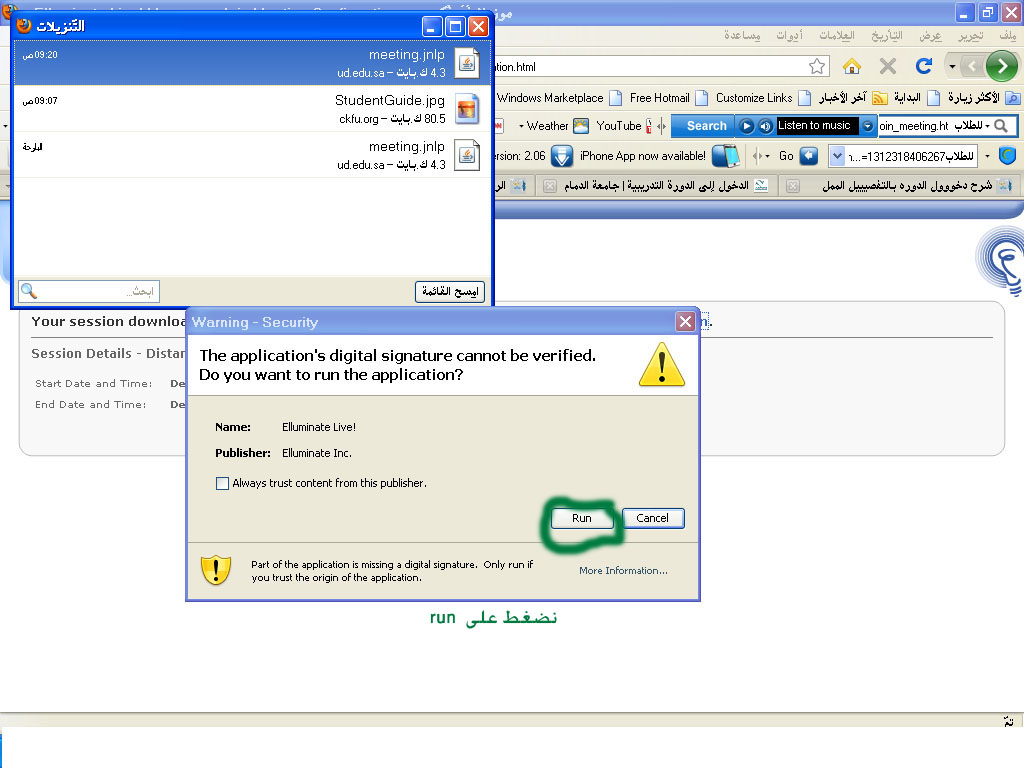Open the More Information link

(x=623, y=571)
